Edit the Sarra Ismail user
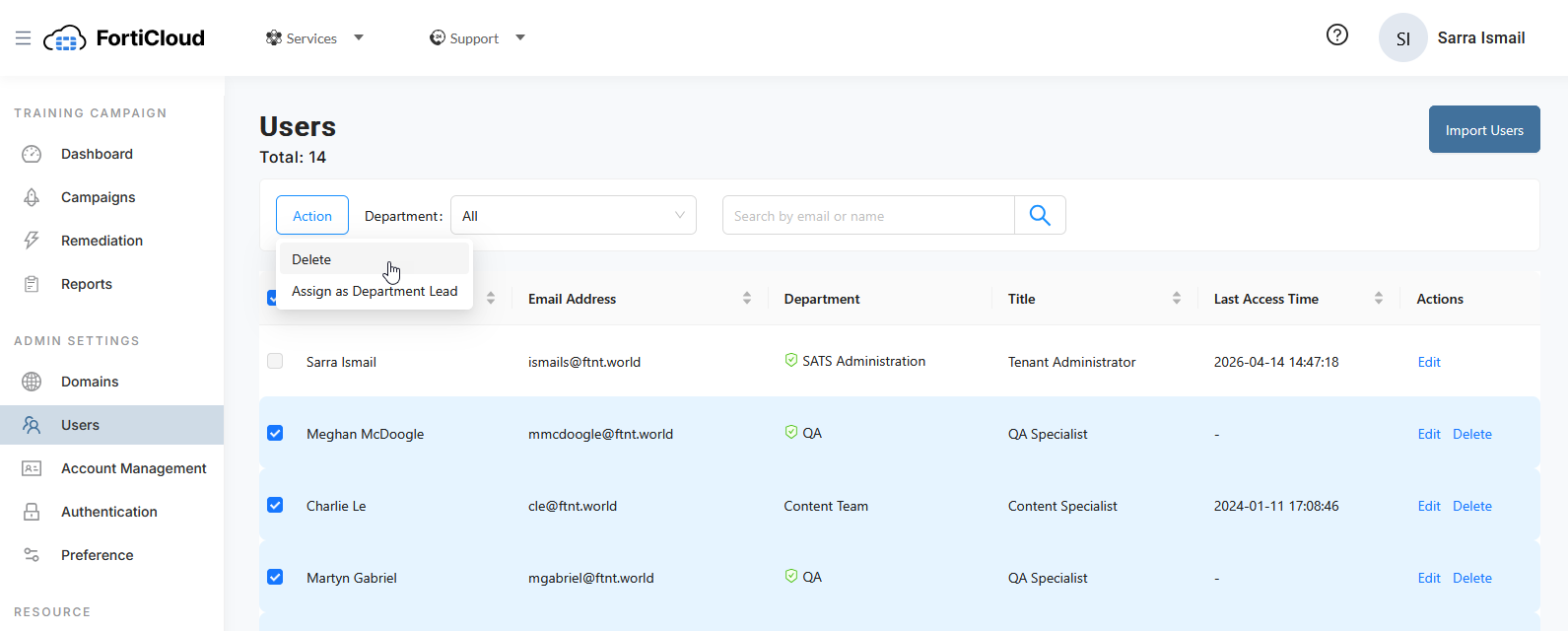The width and height of the screenshot is (1568, 631). pos(1429,362)
